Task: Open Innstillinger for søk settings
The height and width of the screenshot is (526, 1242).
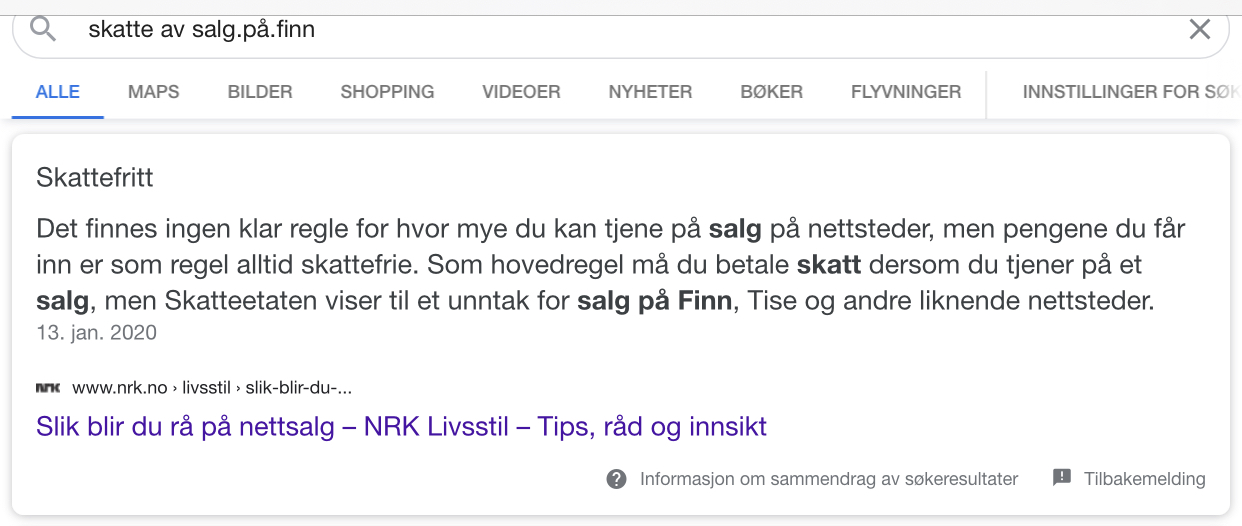Action: pyautogui.click(x=1131, y=92)
